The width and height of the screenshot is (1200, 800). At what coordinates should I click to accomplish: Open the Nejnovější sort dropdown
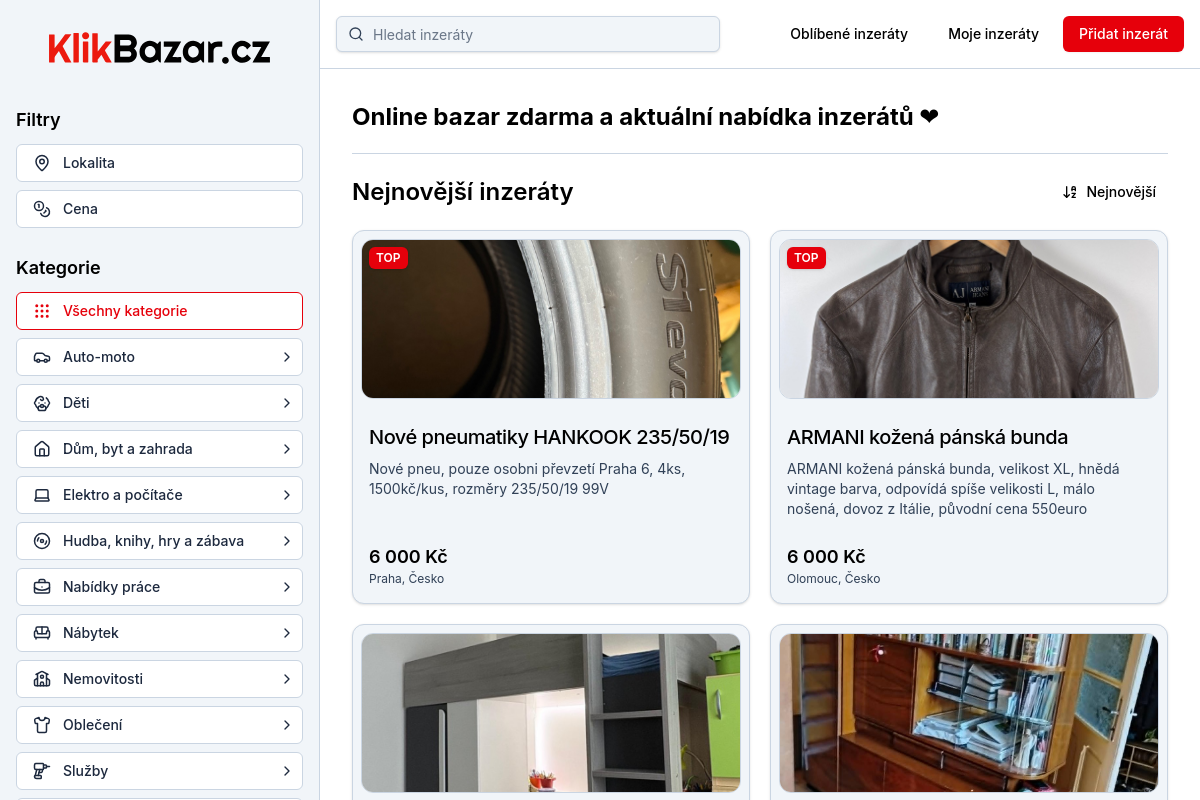[1109, 192]
